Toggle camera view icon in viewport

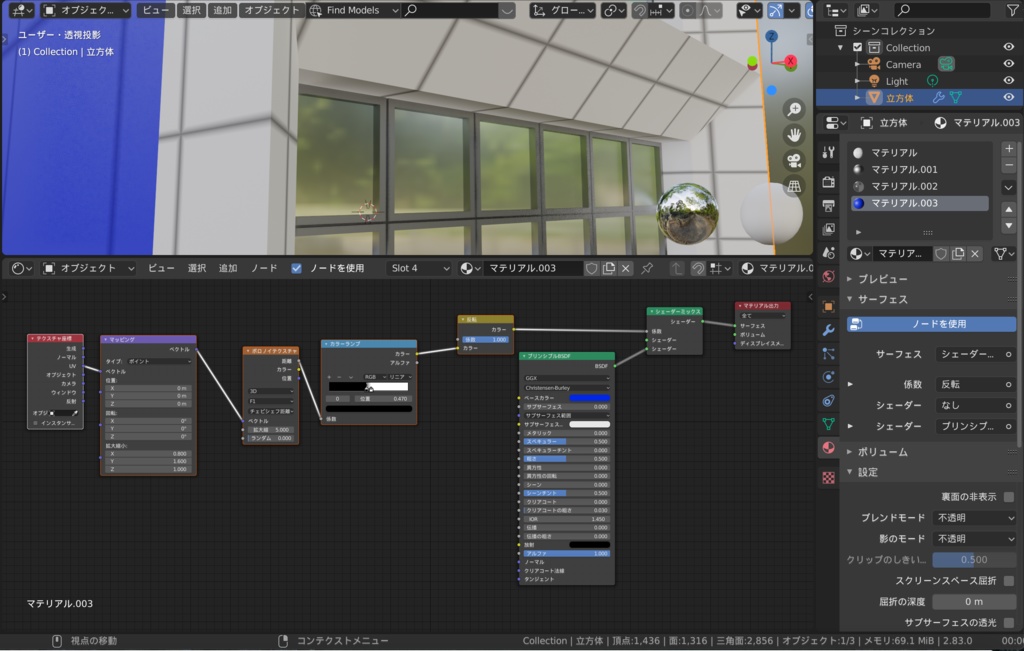click(794, 161)
